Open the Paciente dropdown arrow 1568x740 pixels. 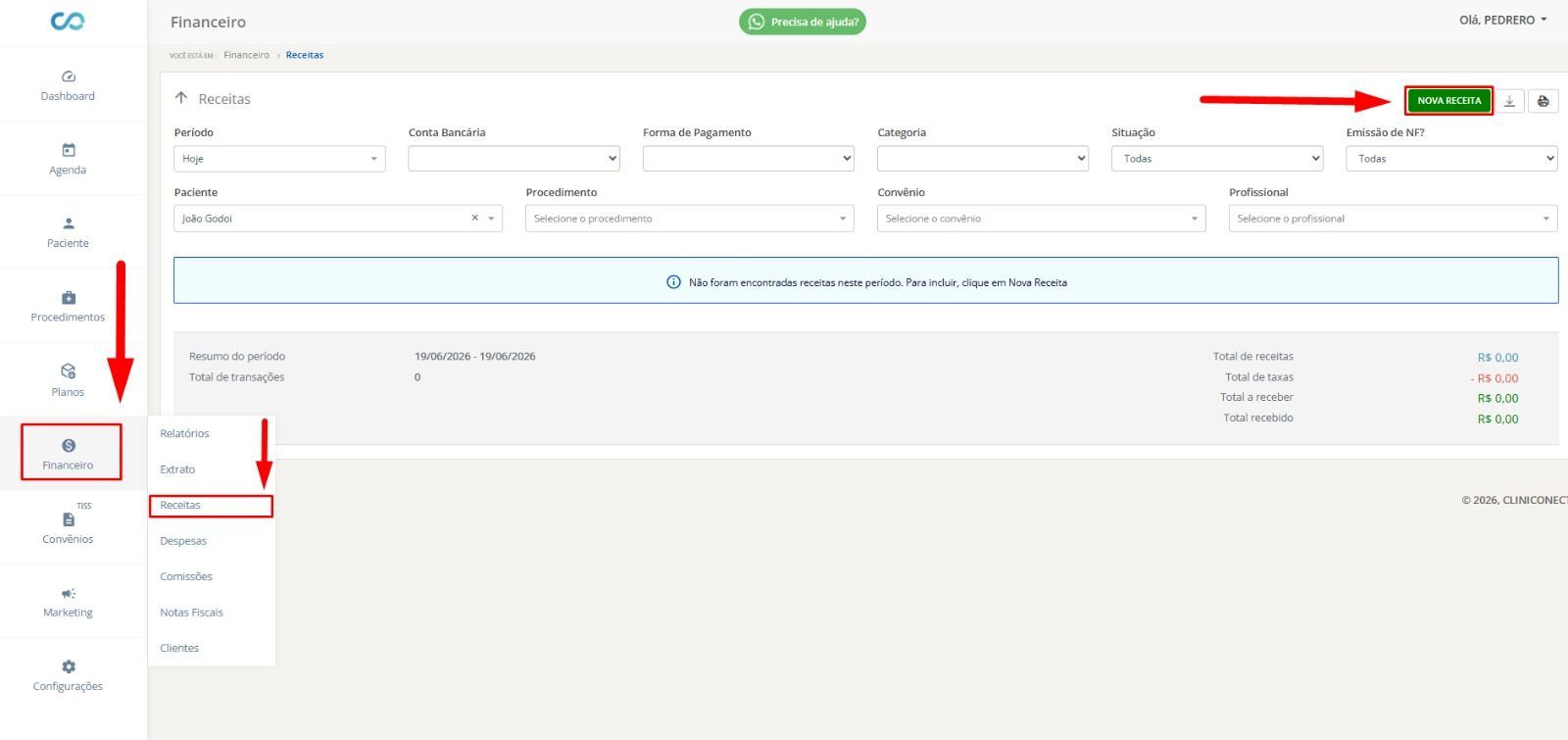[x=492, y=219]
